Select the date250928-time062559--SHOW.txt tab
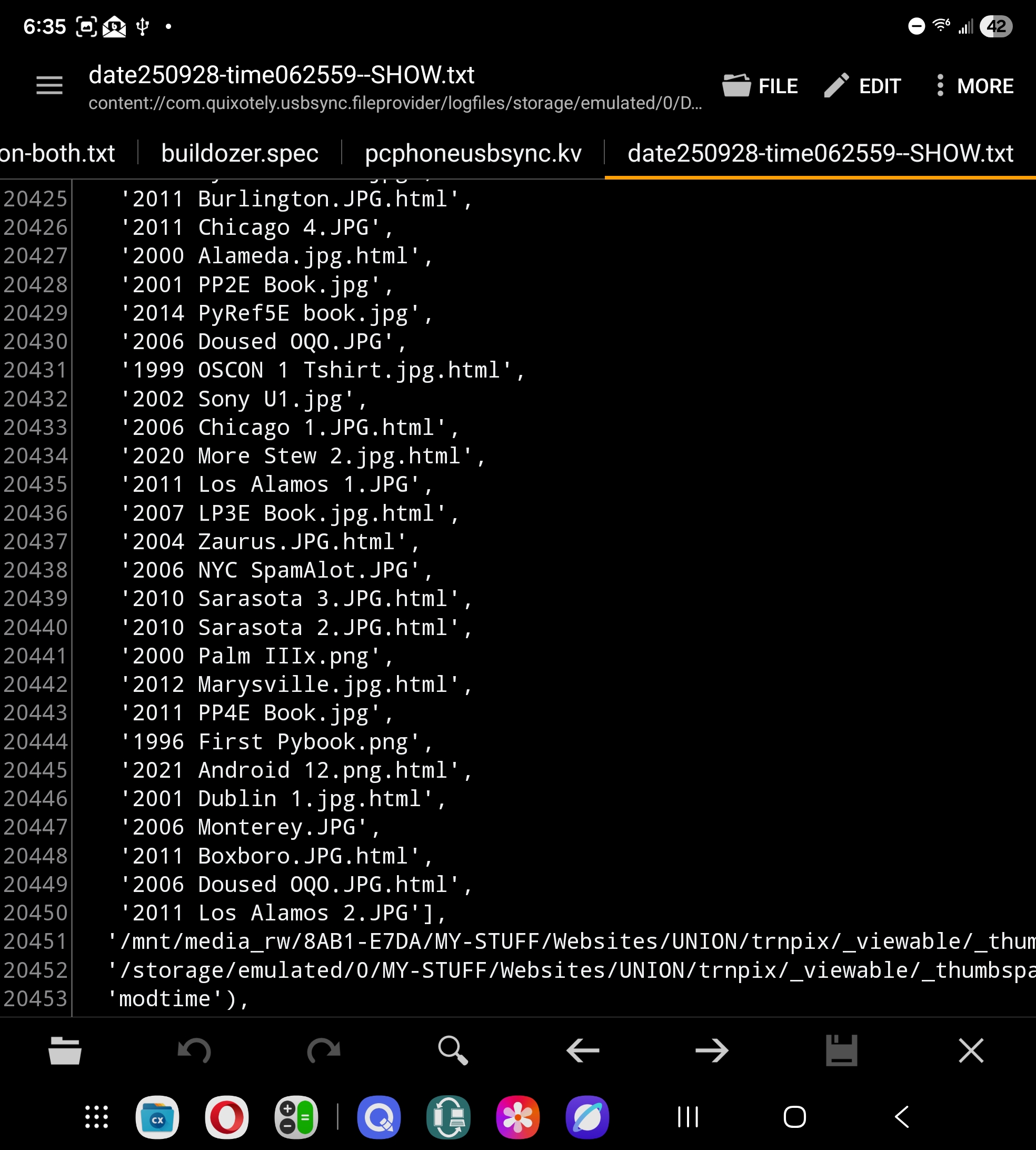 click(820, 153)
